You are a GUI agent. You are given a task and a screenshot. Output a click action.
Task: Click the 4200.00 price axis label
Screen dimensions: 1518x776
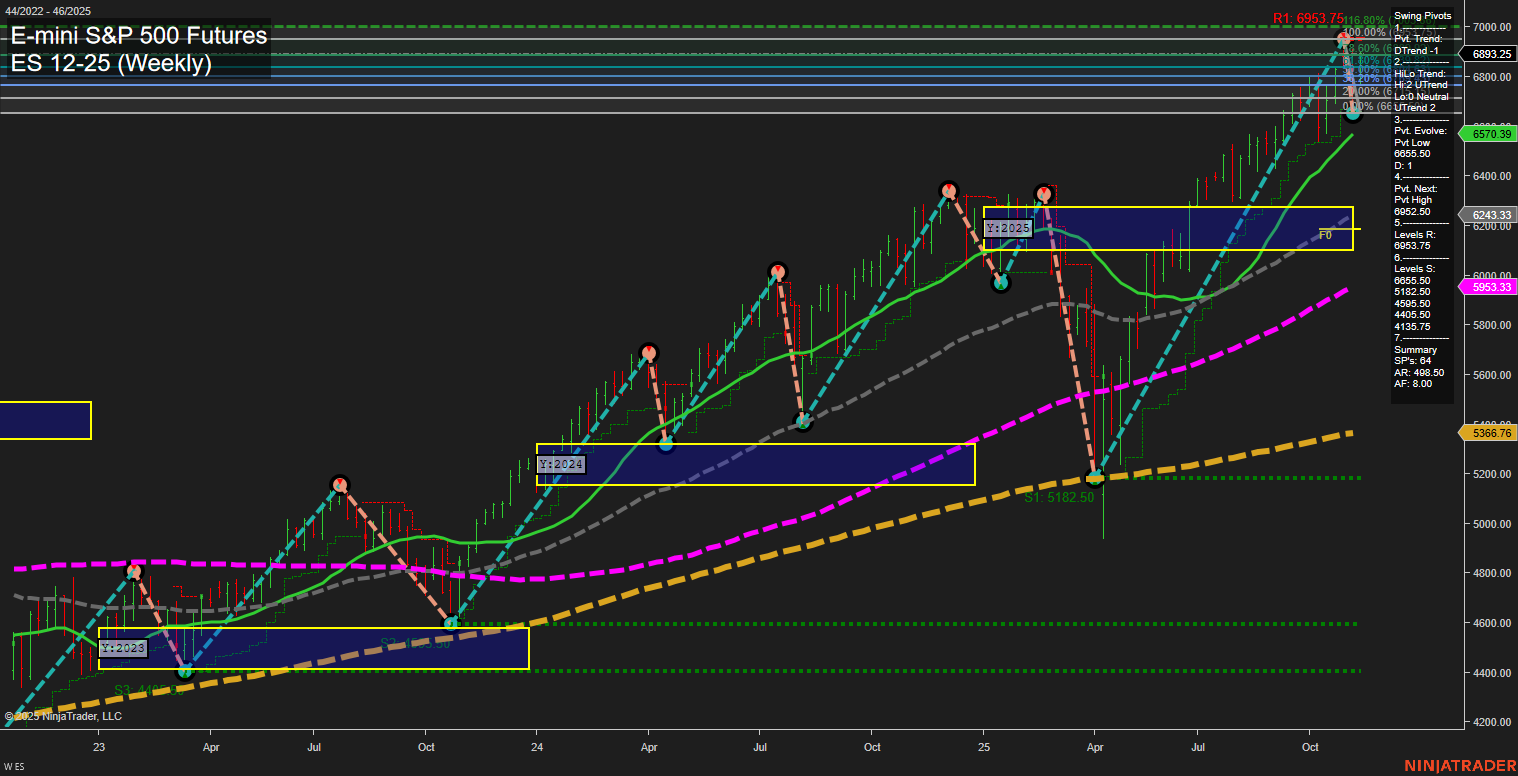click(1492, 722)
